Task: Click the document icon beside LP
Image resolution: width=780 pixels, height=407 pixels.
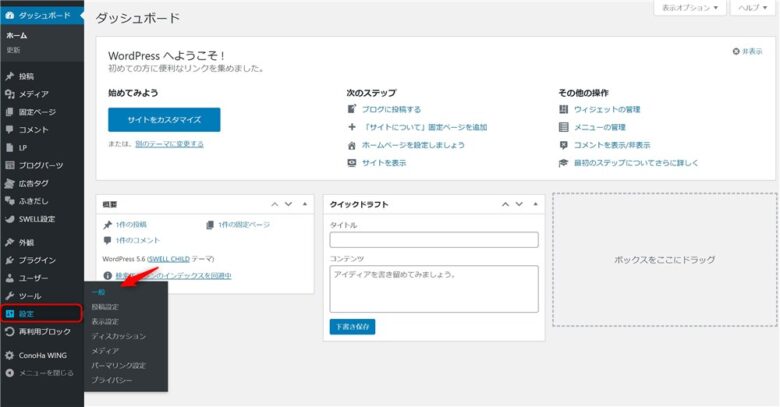Action: coord(9,148)
